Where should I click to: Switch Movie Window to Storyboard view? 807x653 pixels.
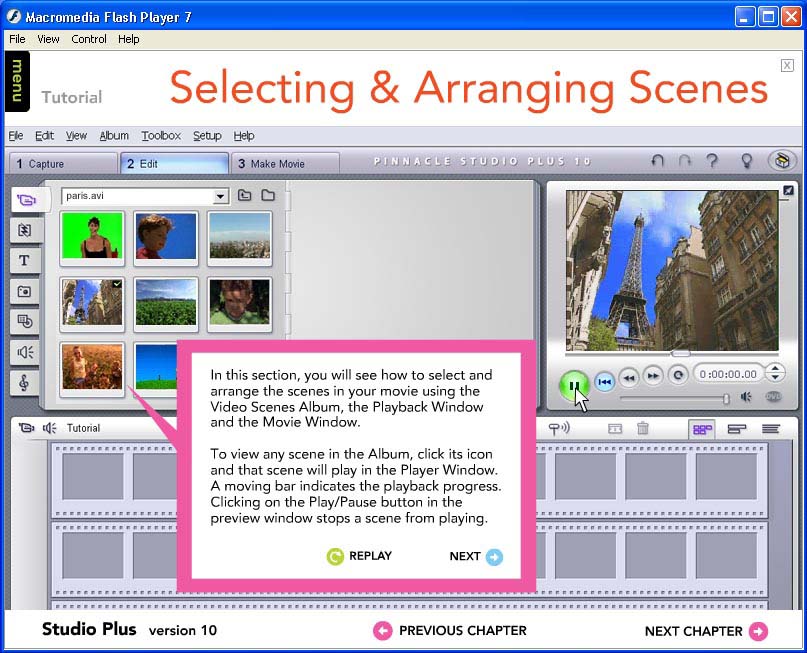(703, 428)
